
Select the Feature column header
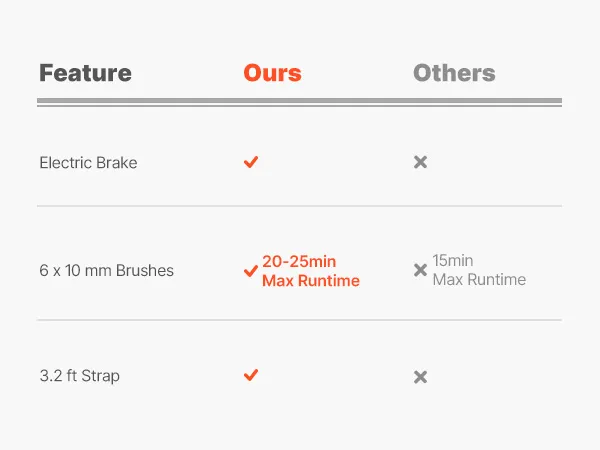[85, 73]
